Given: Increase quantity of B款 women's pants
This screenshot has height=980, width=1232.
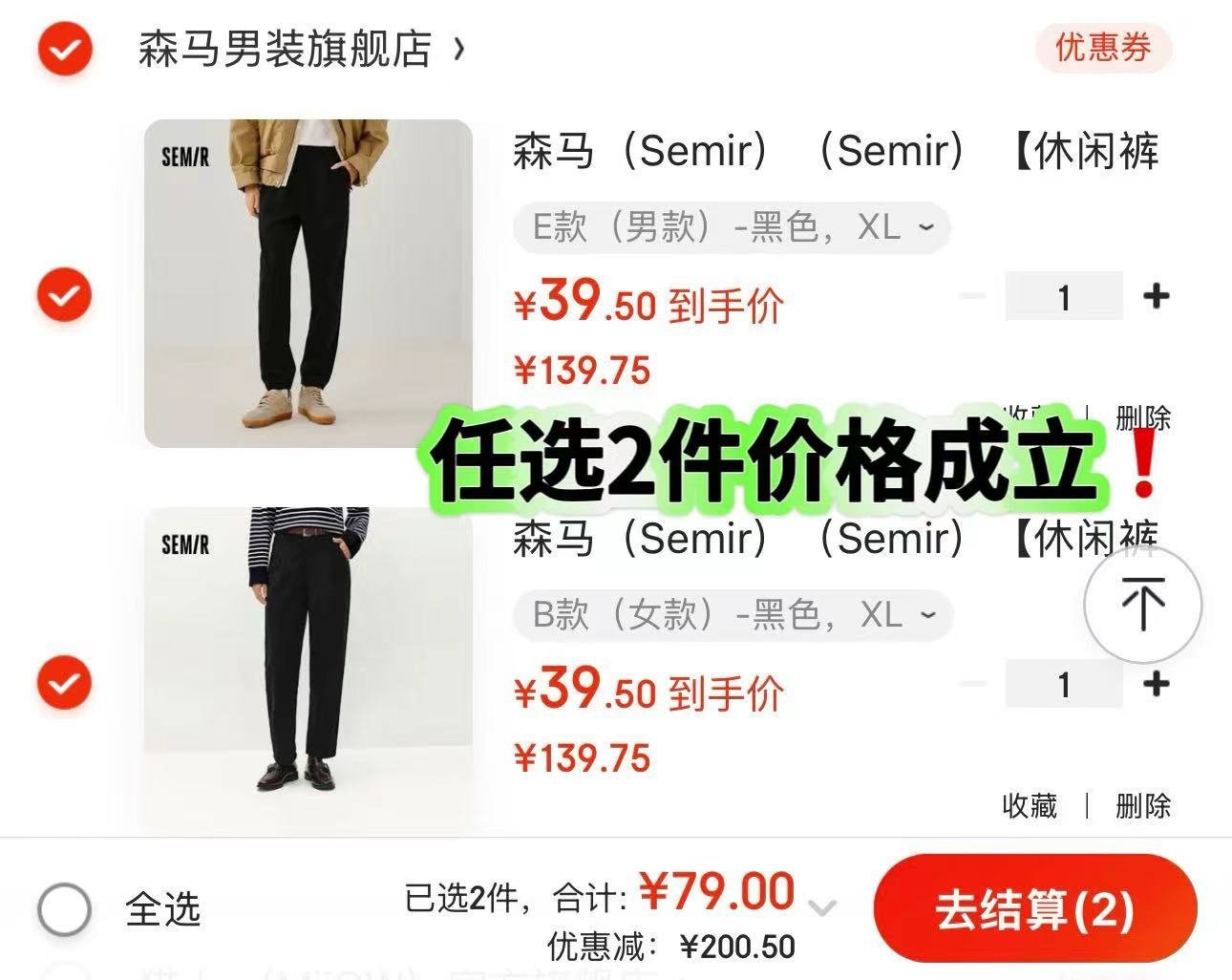Looking at the screenshot, I should [x=1157, y=684].
